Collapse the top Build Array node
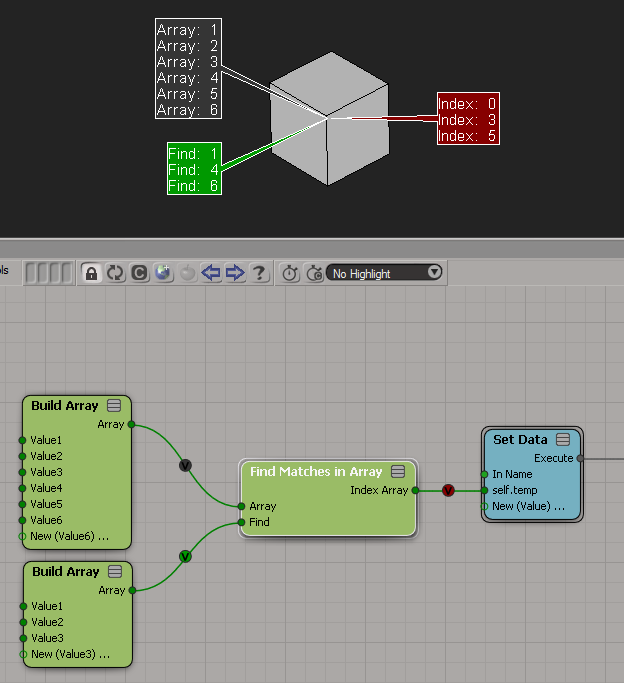The width and height of the screenshot is (624, 683). (115, 406)
